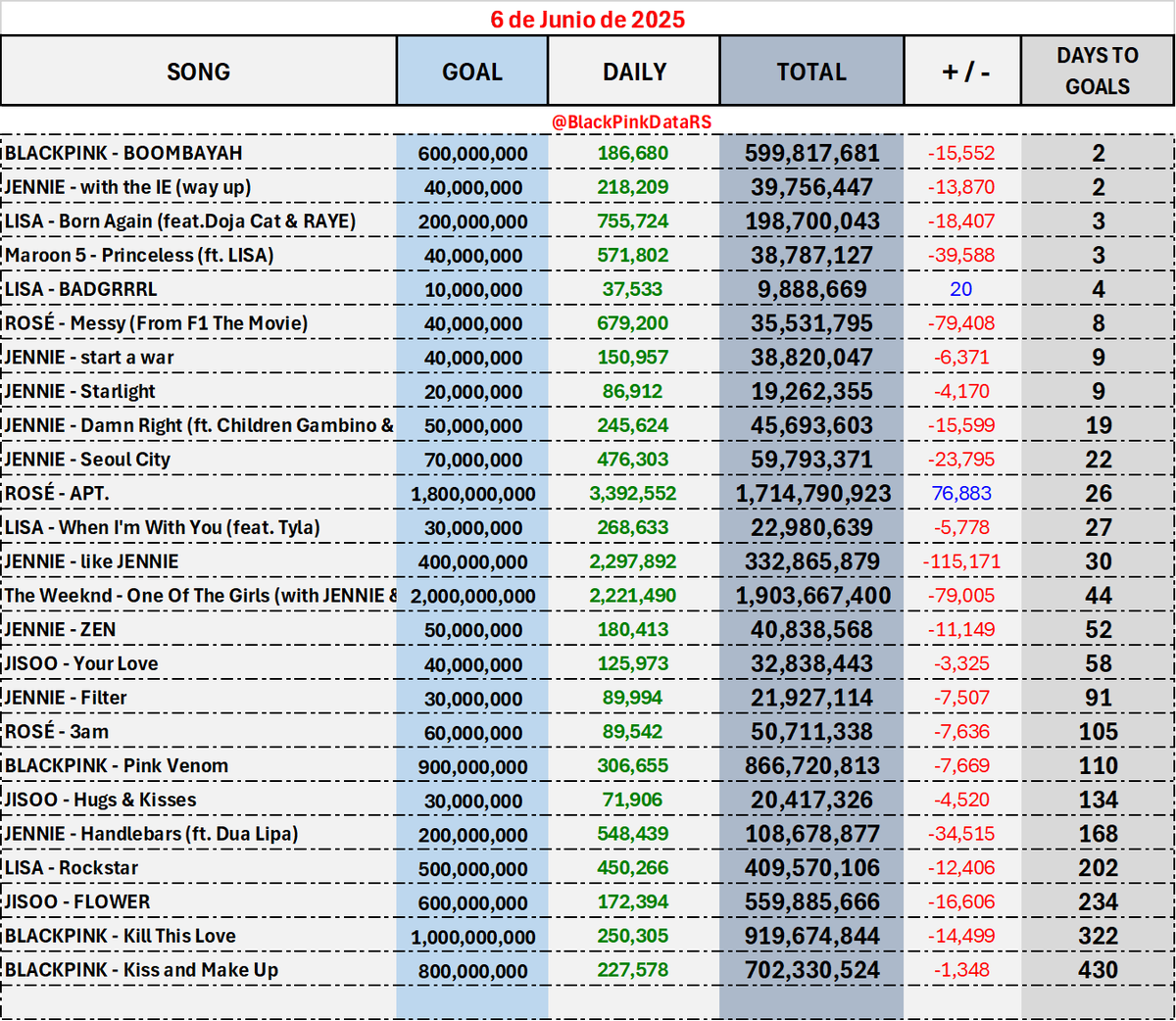This screenshot has height=1021, width=1176.
Task: Select JENNIE - ZEN song cell
Action: point(199,629)
